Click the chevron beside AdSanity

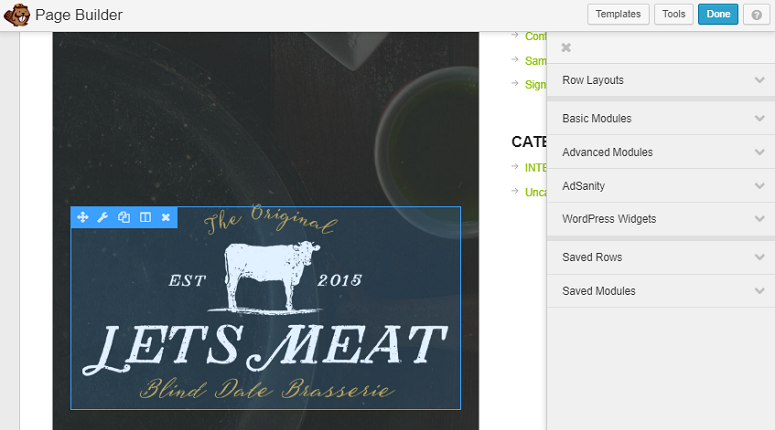click(760, 186)
